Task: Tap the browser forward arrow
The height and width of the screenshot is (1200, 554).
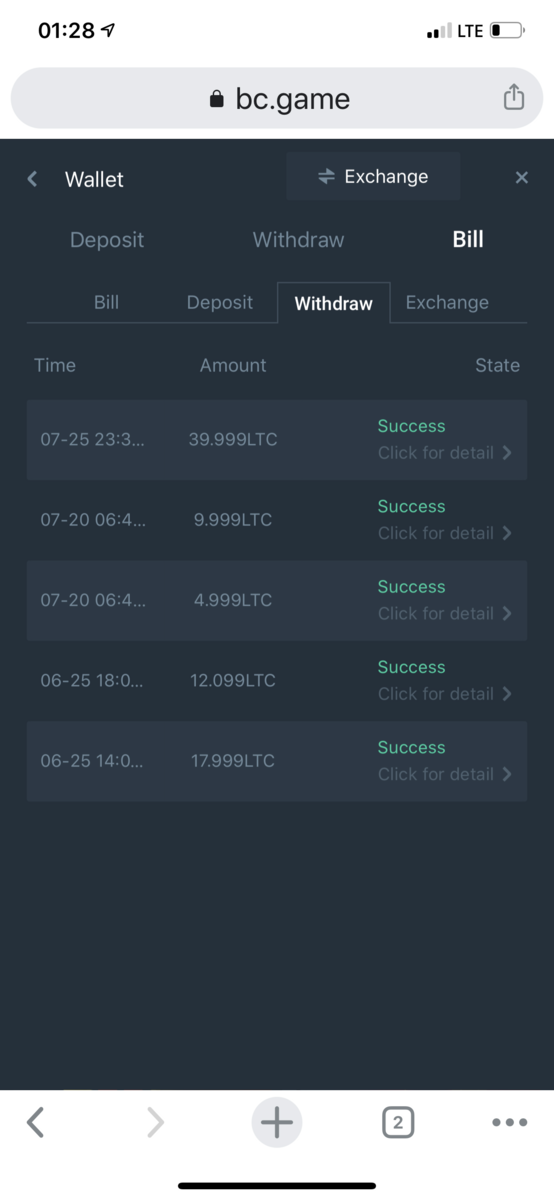Action: click(x=155, y=1123)
